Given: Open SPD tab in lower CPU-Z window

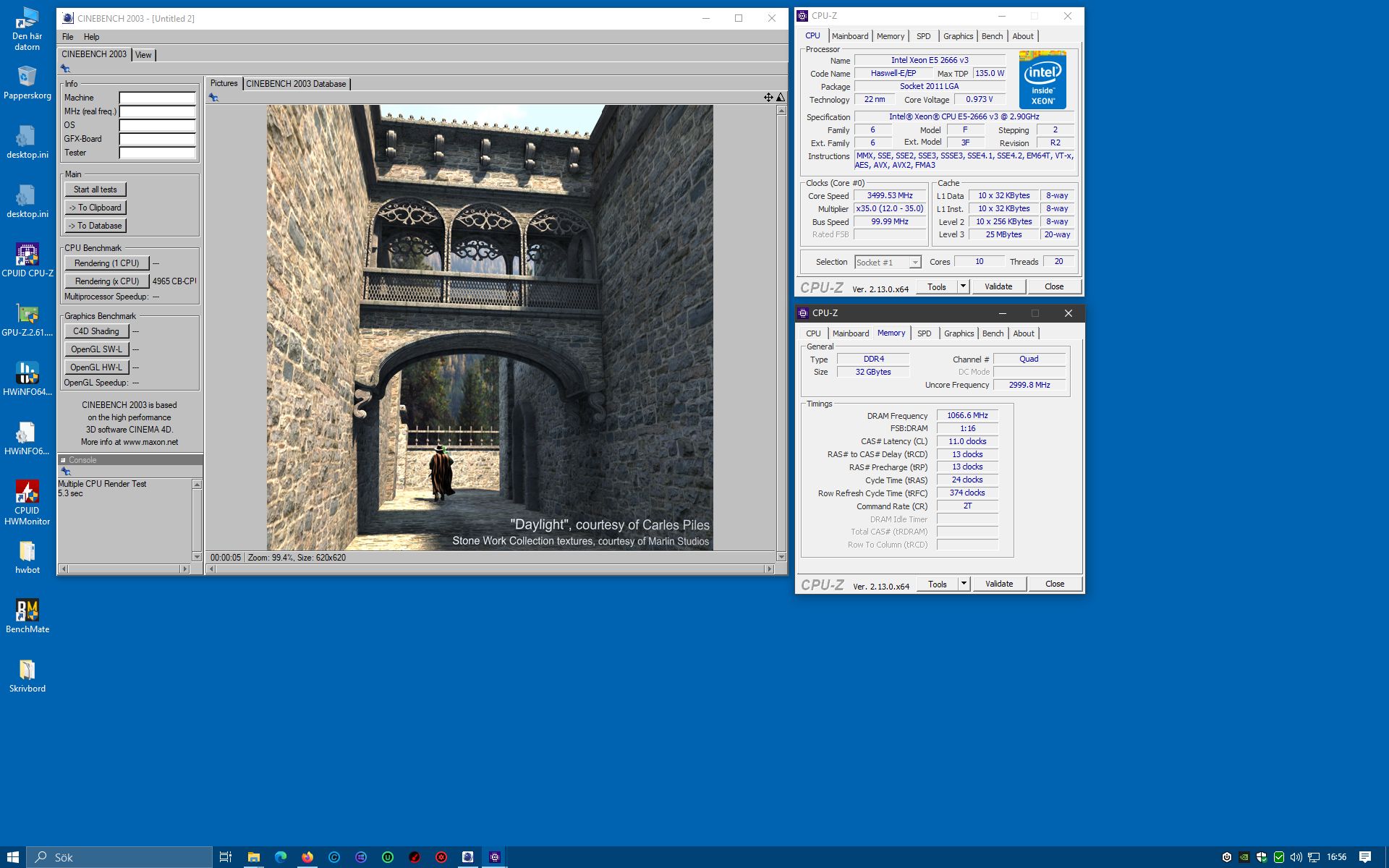Looking at the screenshot, I should (x=924, y=333).
